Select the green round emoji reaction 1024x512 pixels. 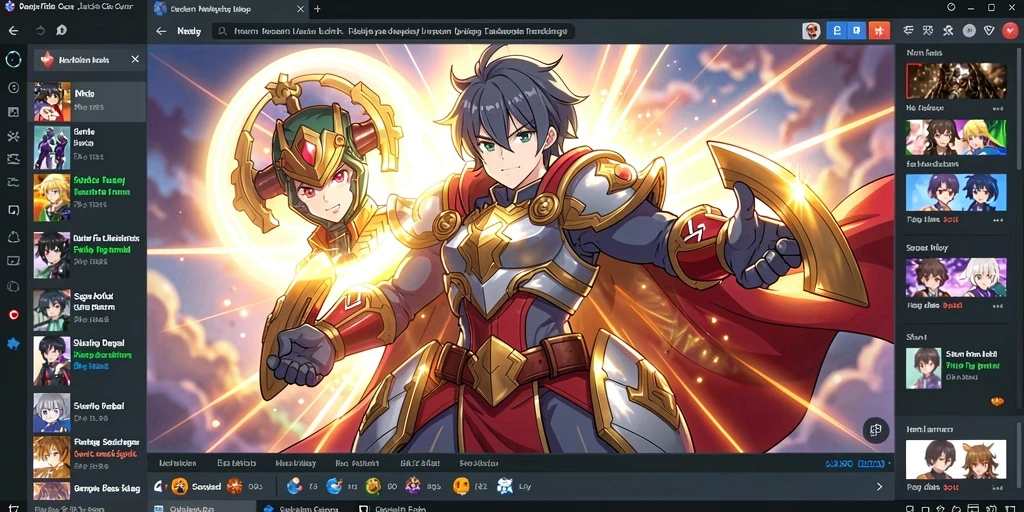(x=373, y=486)
